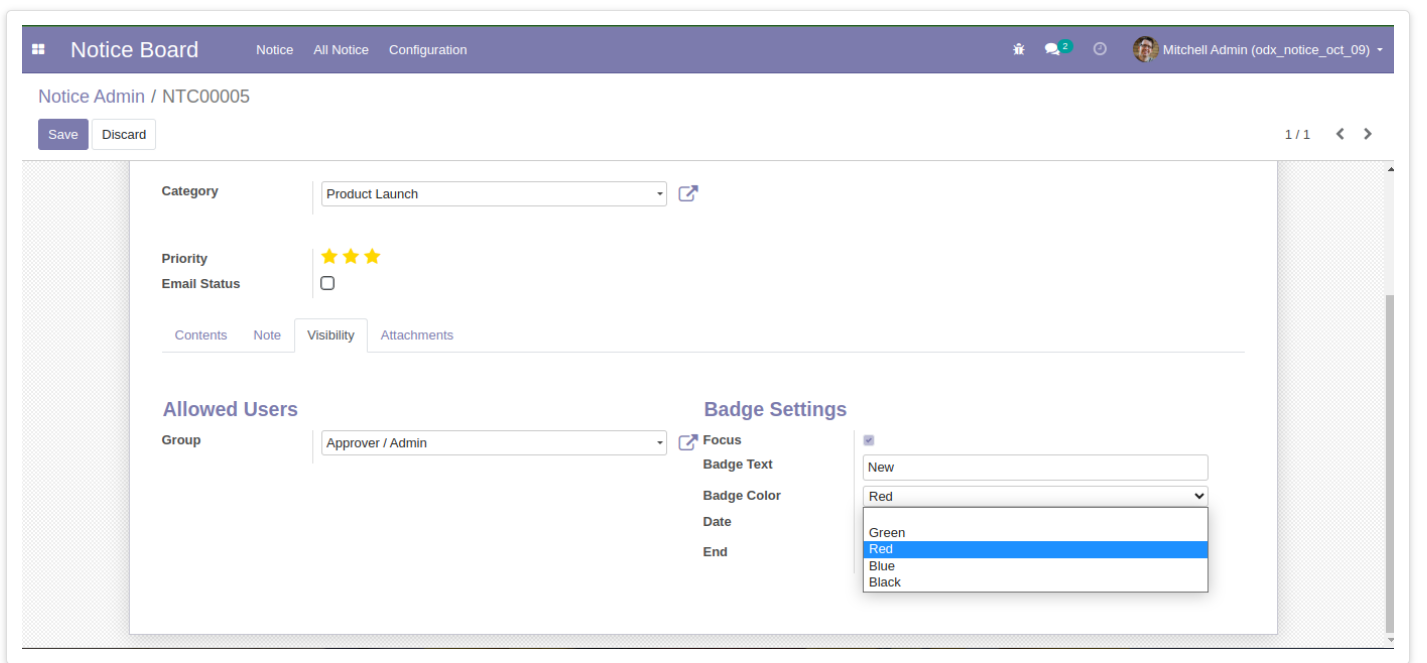Open external link for Product Launch category
The image size is (1427, 663).
coord(688,194)
